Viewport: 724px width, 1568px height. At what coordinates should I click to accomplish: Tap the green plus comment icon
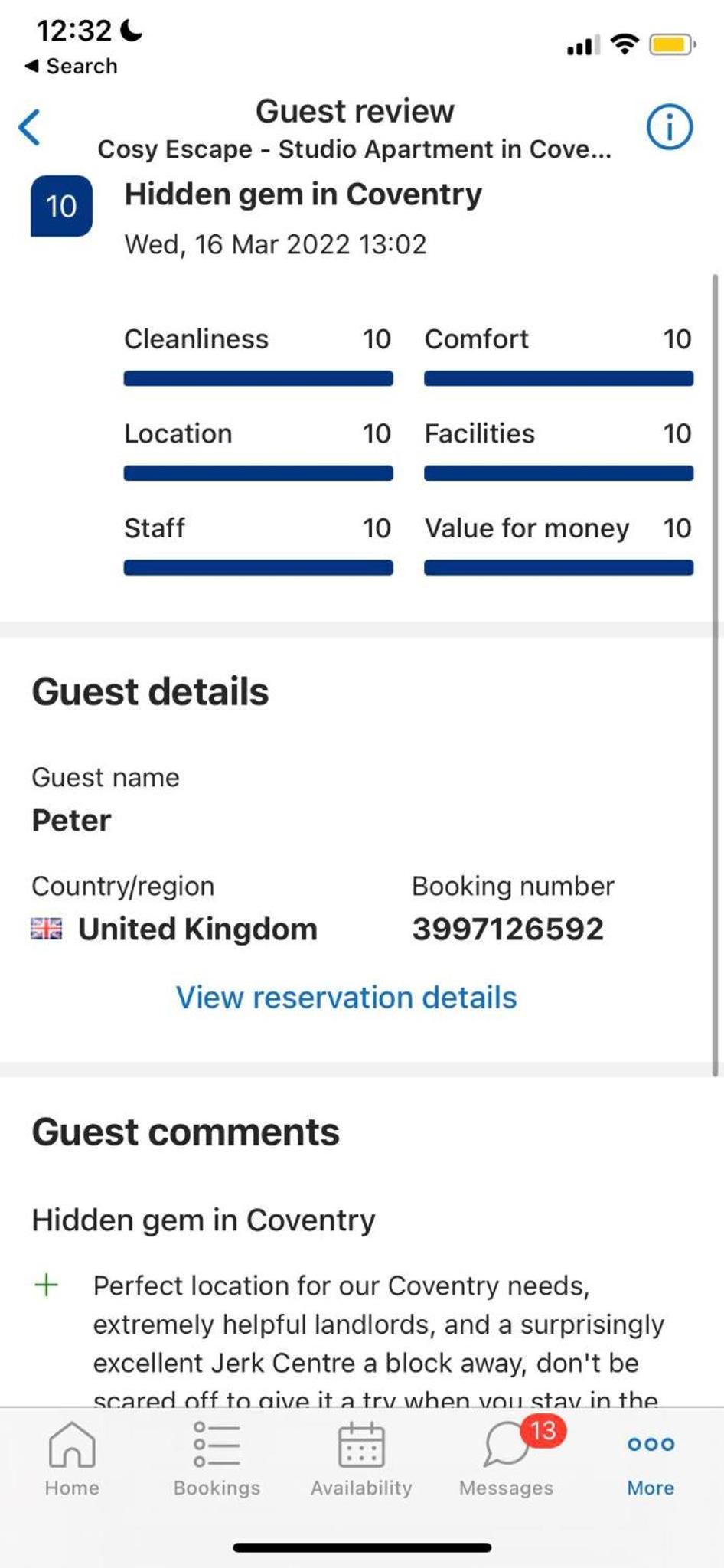(47, 1285)
